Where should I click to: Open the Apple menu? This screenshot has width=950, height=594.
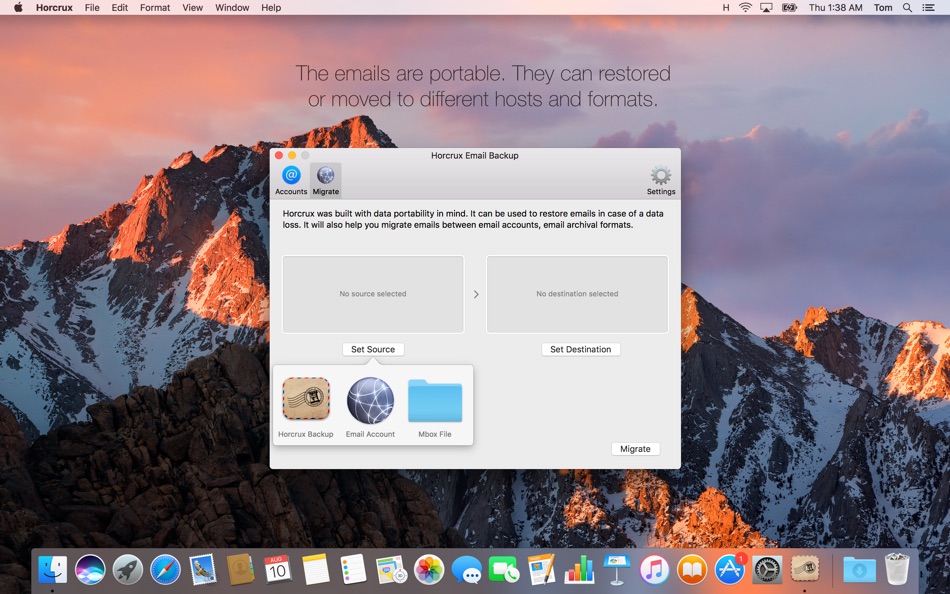(18, 8)
